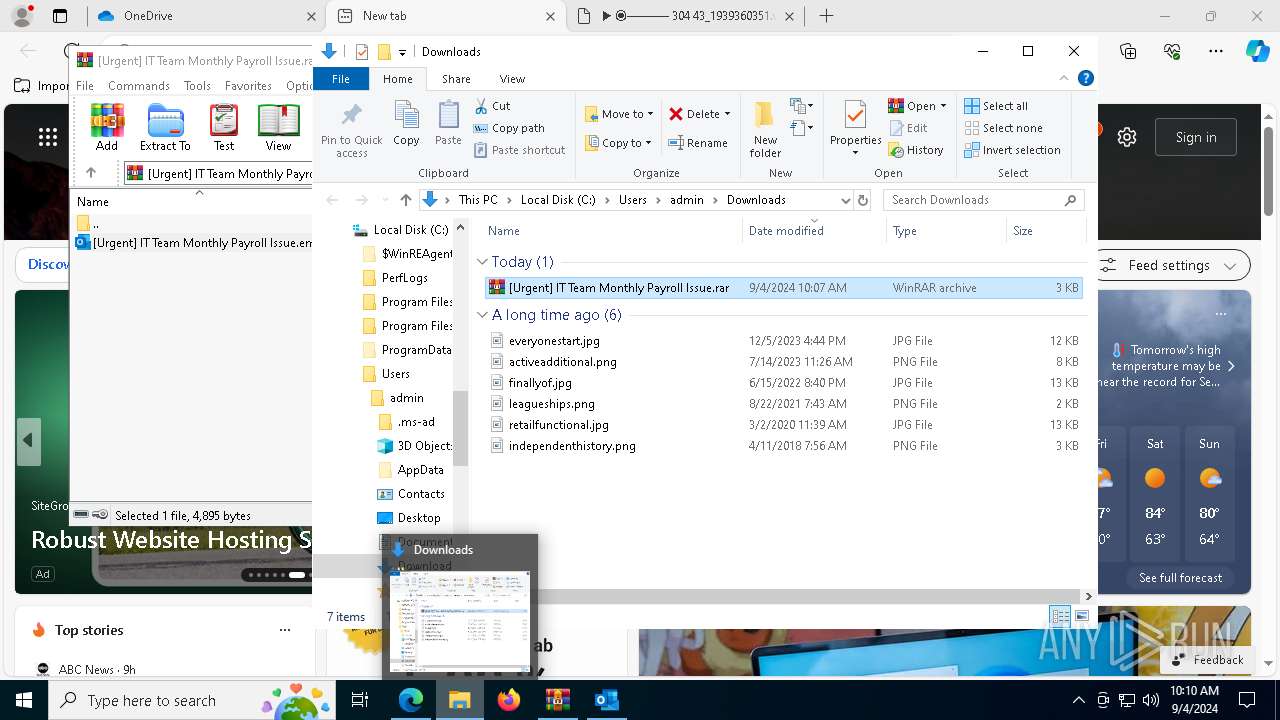
Task: Click Paste shortcut in the ribbon
Action: pos(519,150)
